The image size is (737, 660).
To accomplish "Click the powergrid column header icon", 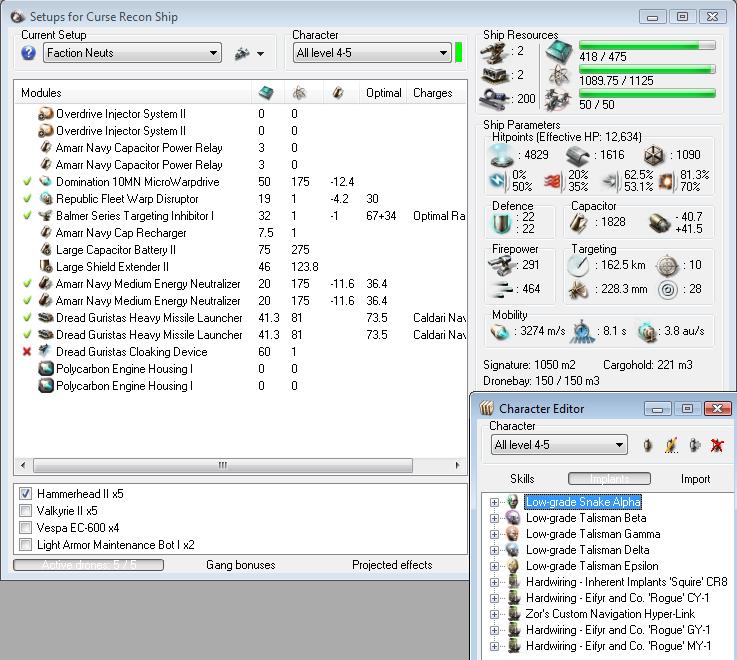I will (299, 93).
